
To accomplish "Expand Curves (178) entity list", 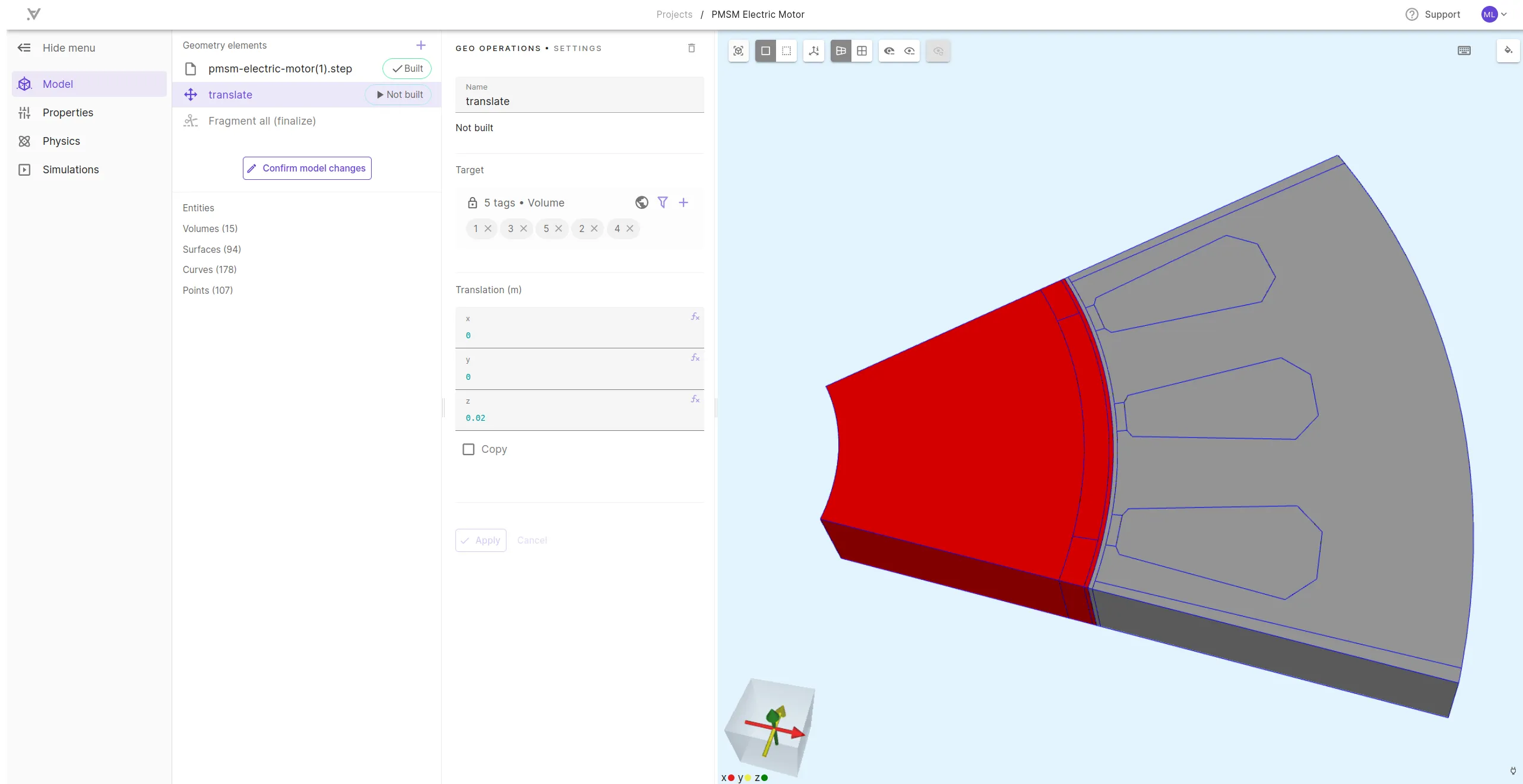I will point(210,270).
